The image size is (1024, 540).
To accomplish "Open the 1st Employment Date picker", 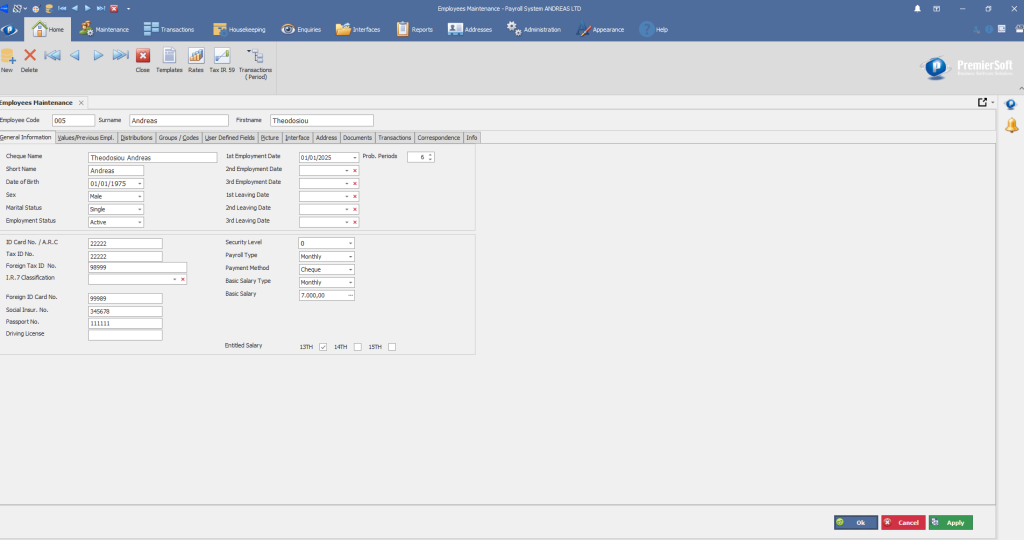I will point(355,157).
